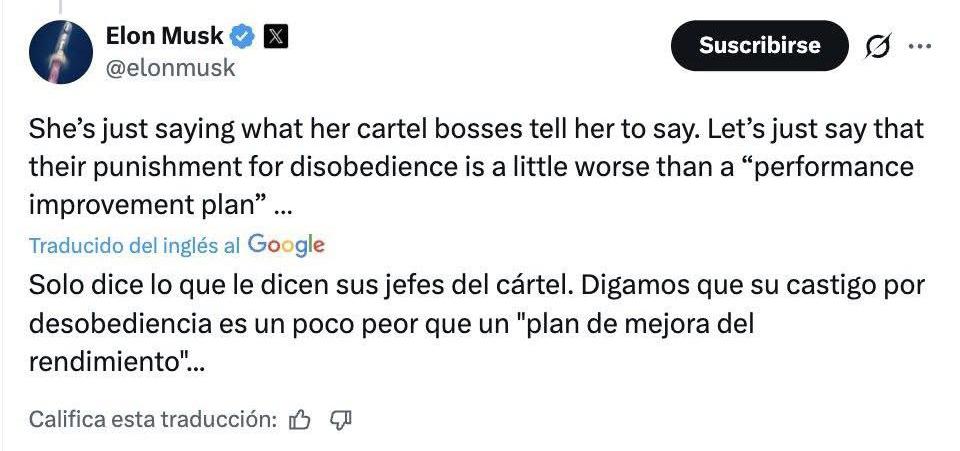
Task: Open the @elonmusk handle link
Action: [170, 68]
